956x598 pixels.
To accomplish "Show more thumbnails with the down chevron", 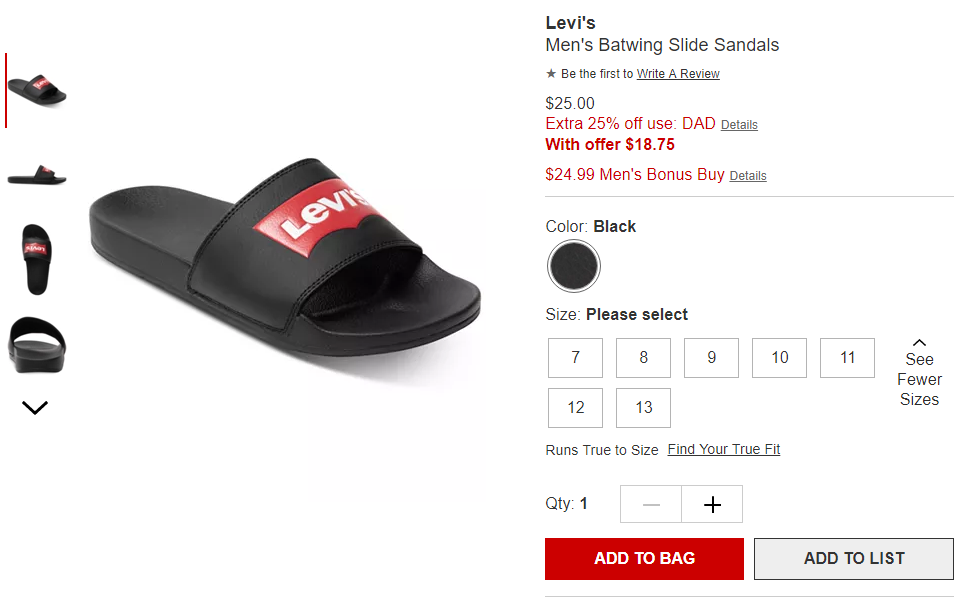I will (x=35, y=407).
